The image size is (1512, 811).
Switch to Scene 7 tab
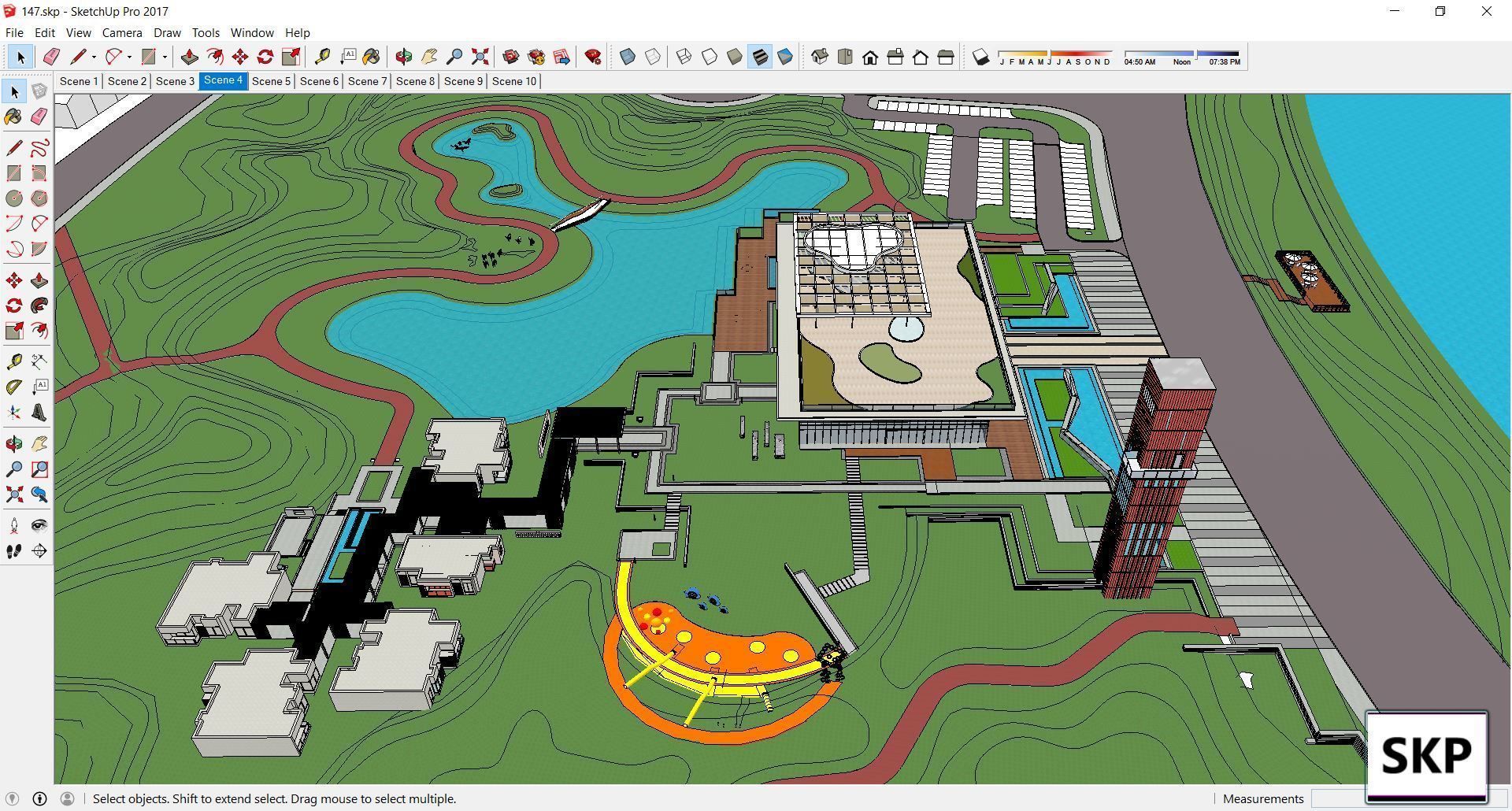(367, 81)
